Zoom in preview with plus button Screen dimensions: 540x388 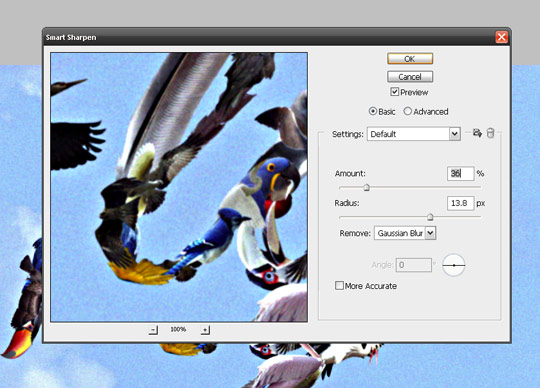pos(205,330)
